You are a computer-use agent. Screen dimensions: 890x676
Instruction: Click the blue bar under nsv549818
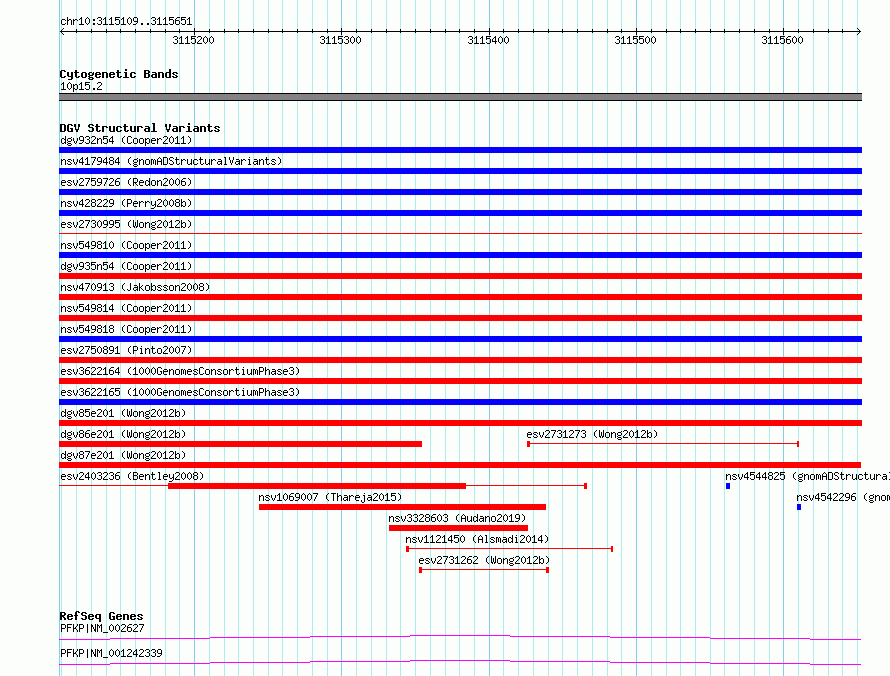coord(460,339)
